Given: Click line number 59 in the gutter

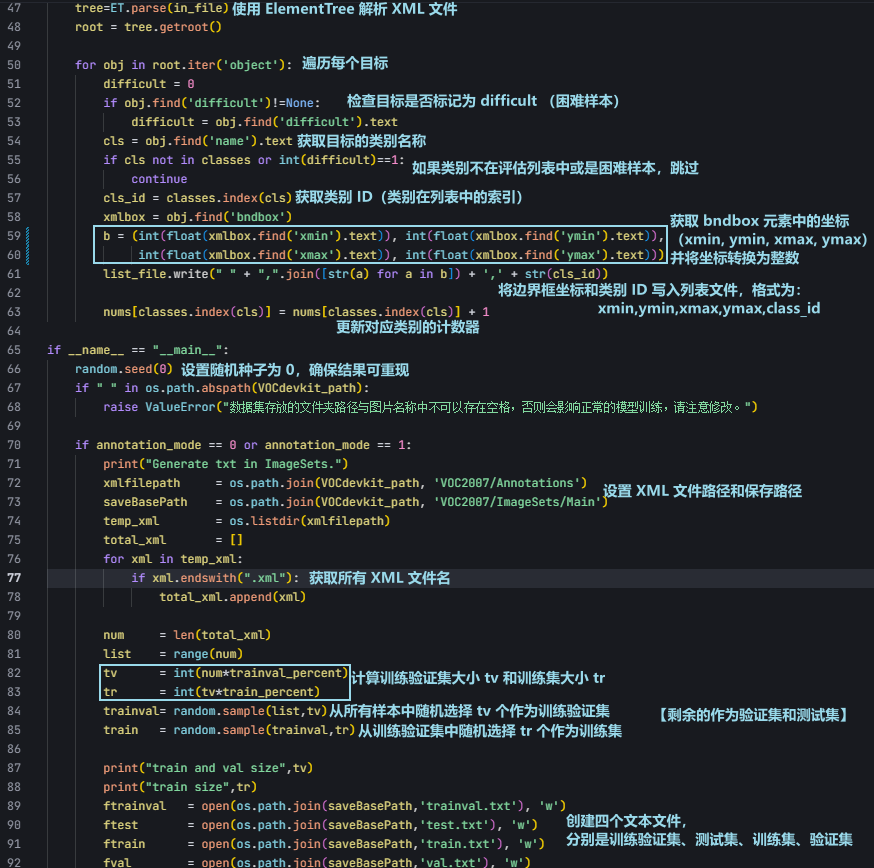Looking at the screenshot, I should pyautogui.click(x=14, y=236).
